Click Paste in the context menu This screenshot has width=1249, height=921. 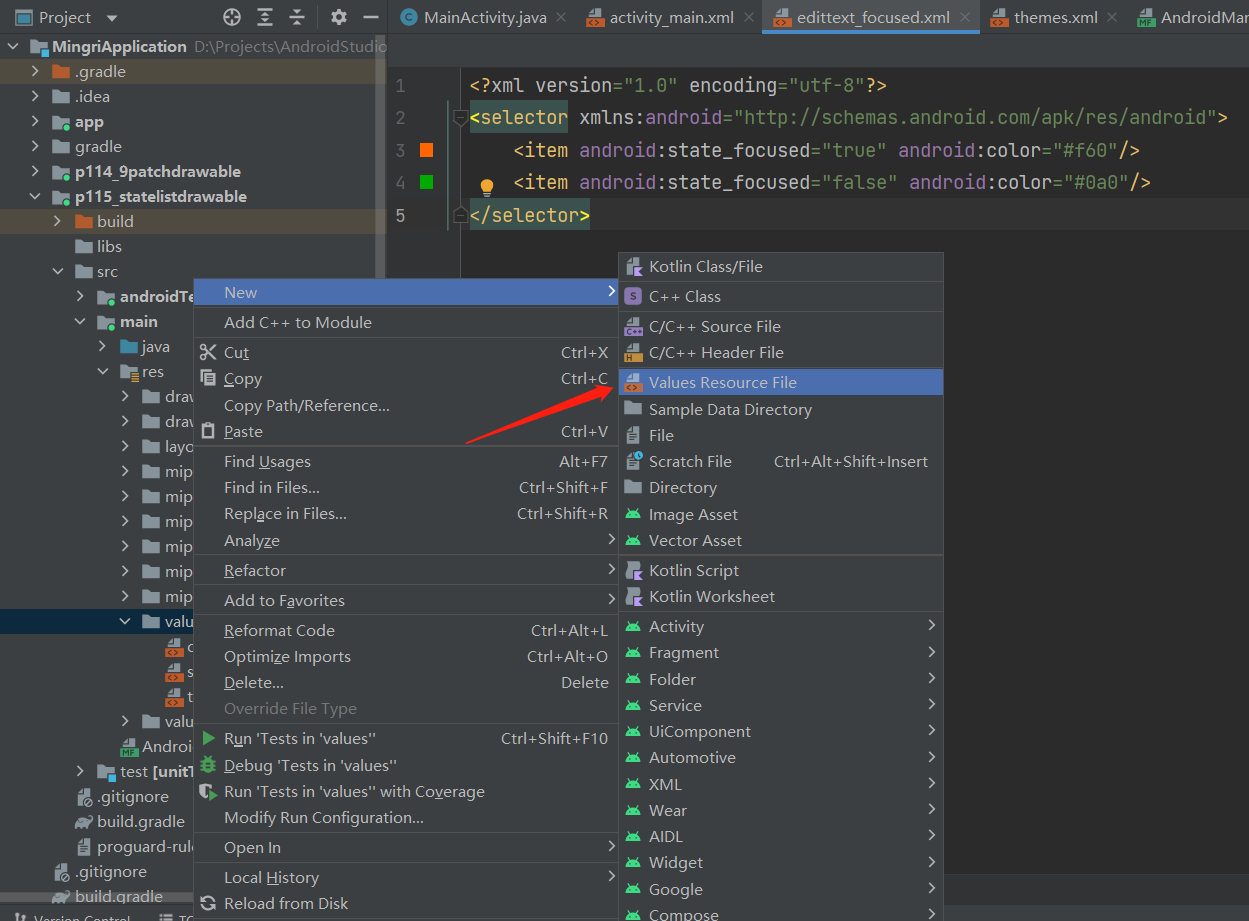pyautogui.click(x=406, y=431)
